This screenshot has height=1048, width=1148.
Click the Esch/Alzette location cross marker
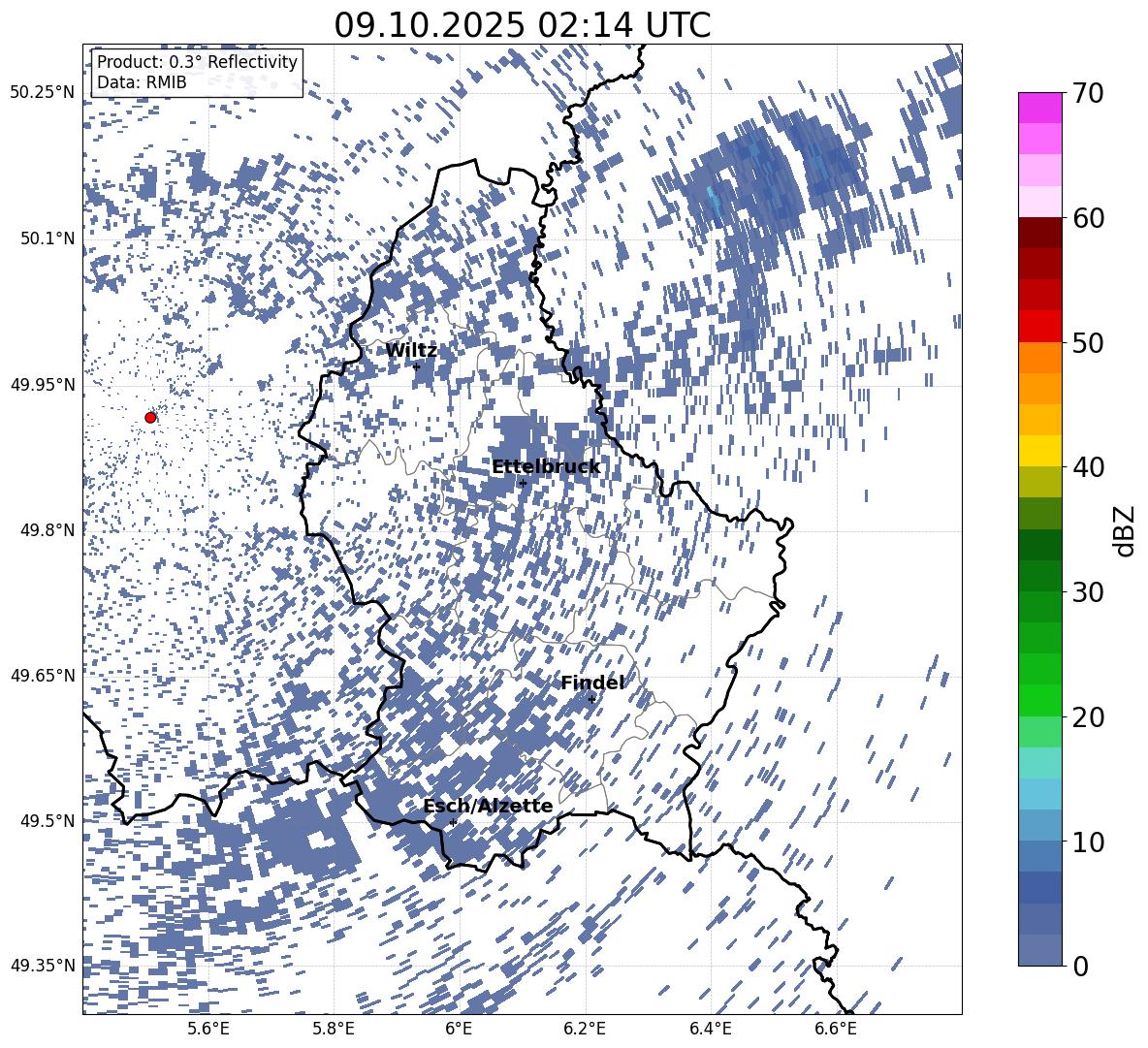(x=453, y=822)
